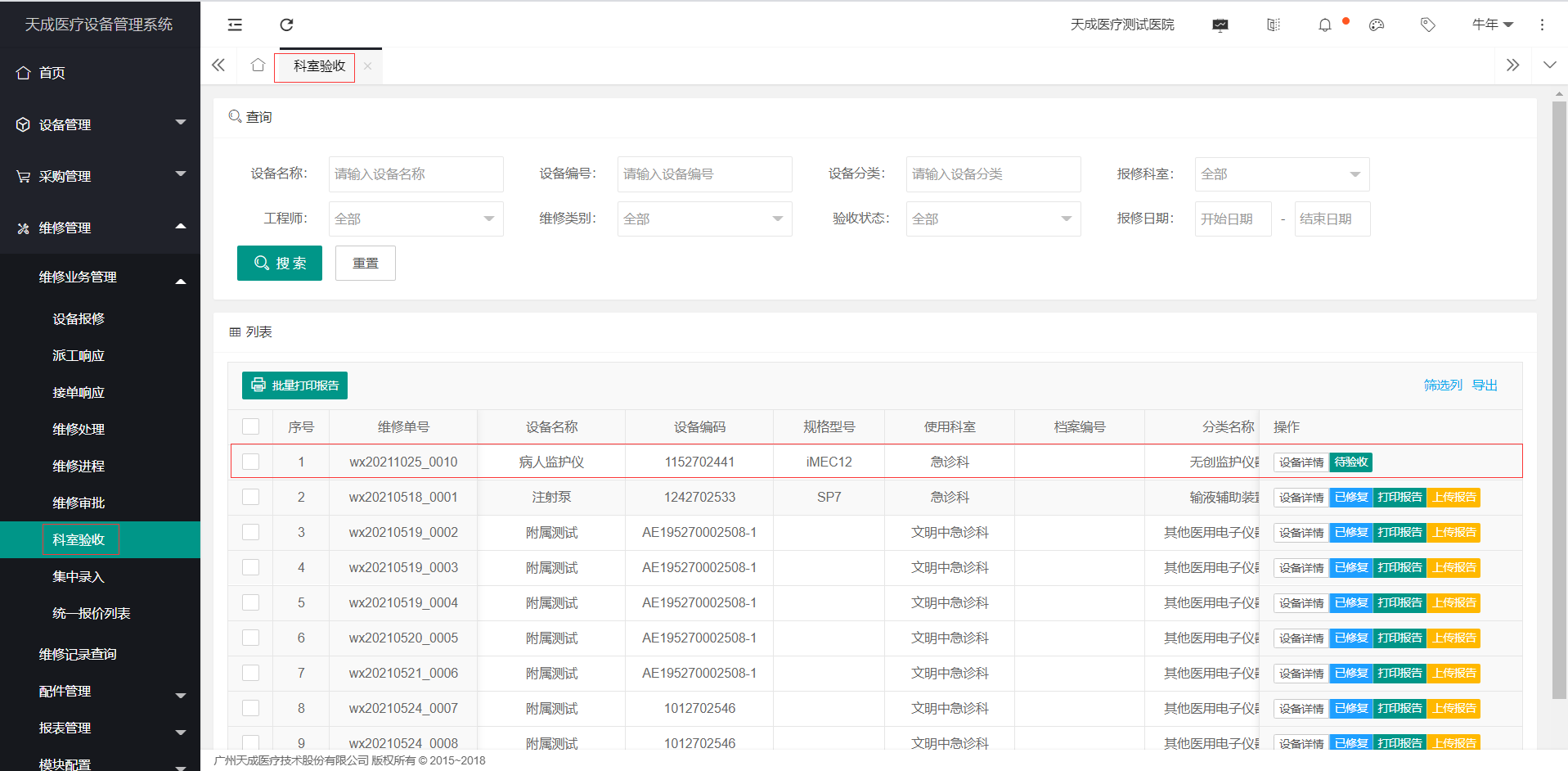Click the 导出 link
Screen dimensions: 1568x771
[x=1485, y=385]
